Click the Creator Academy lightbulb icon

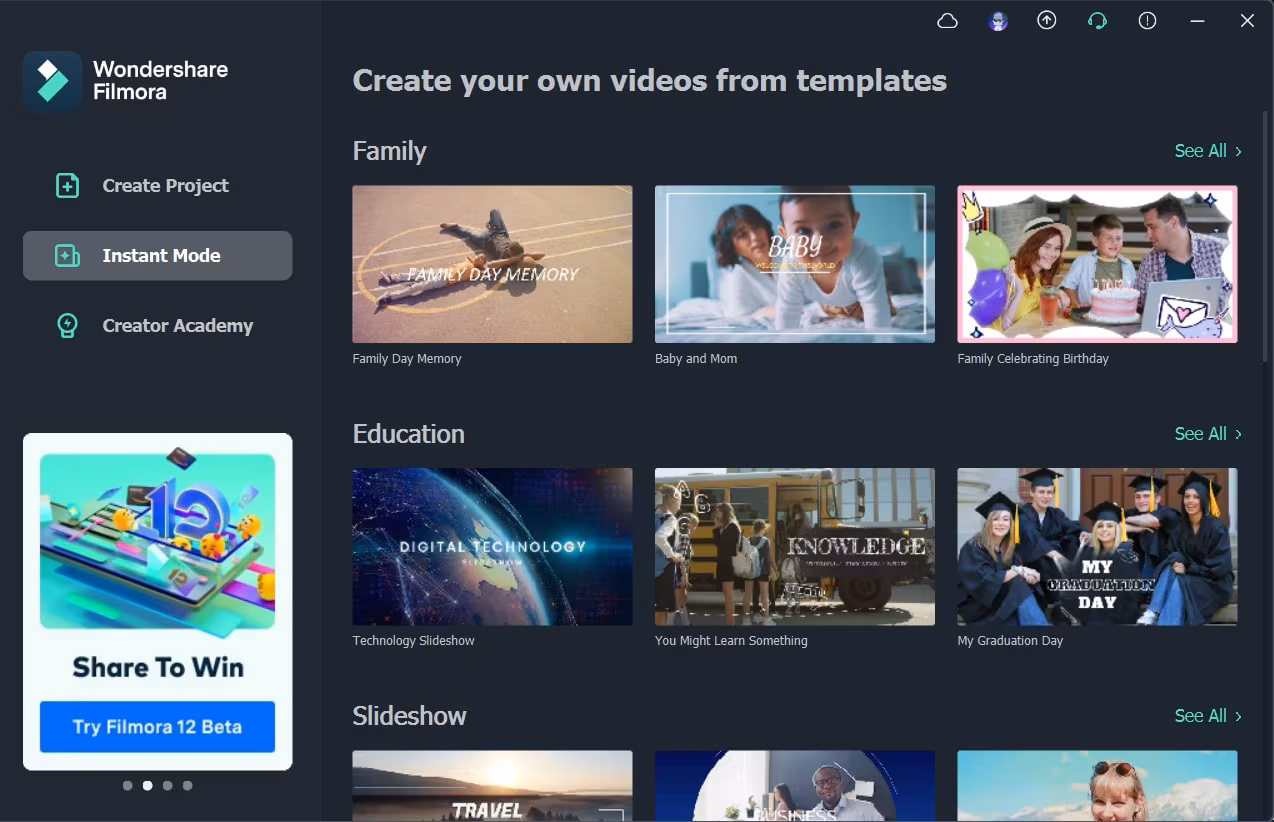coord(67,326)
